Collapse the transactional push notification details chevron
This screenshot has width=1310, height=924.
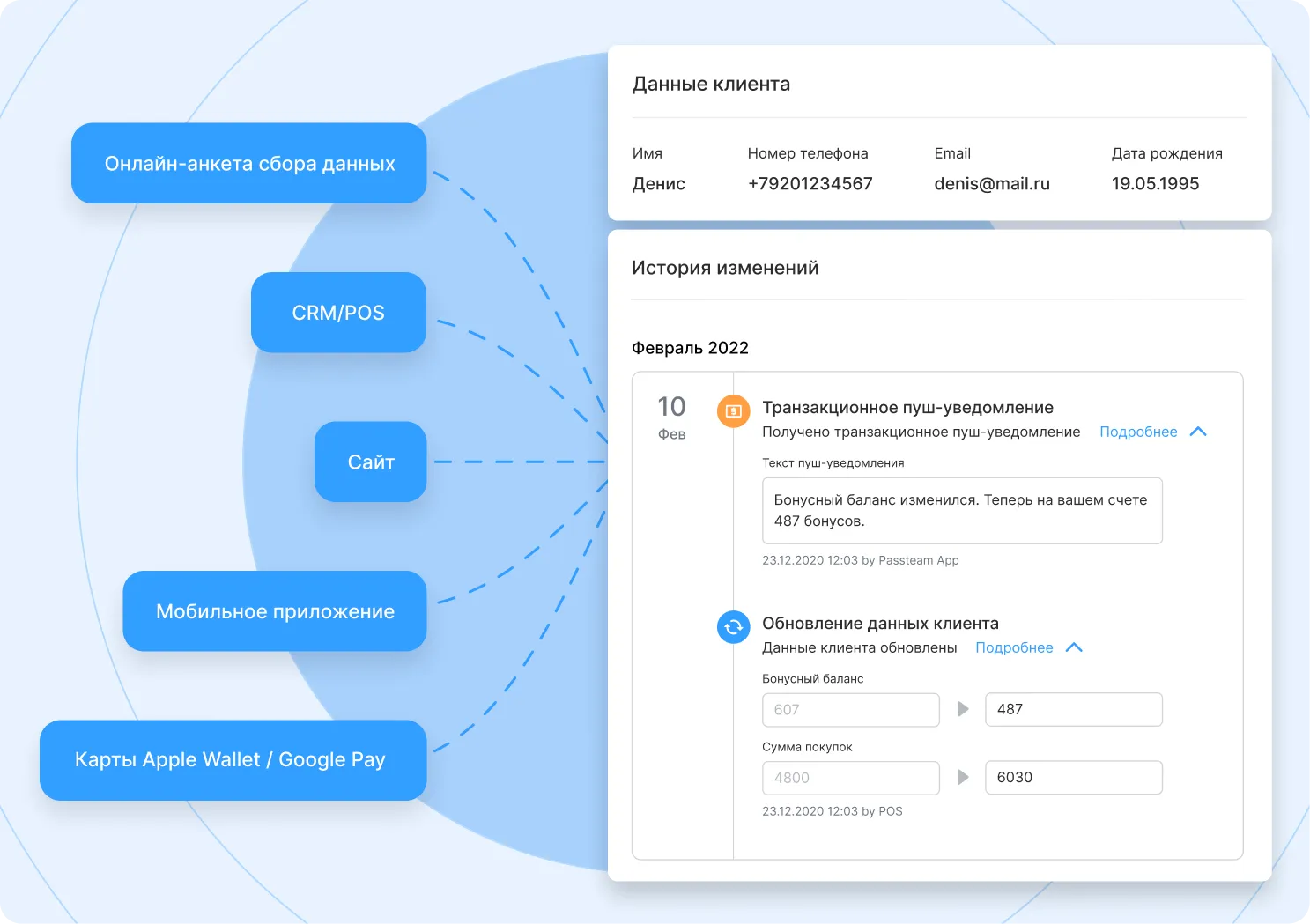pos(1198,432)
